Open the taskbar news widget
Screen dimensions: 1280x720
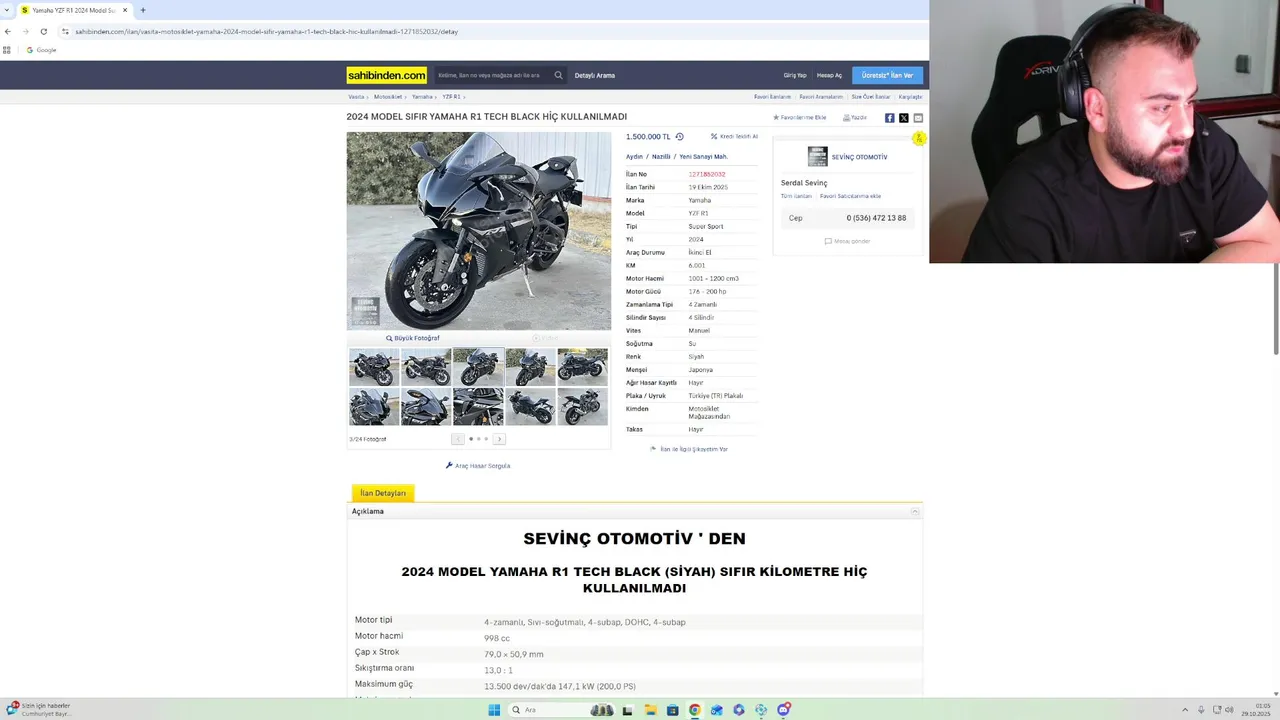click(x=40, y=709)
